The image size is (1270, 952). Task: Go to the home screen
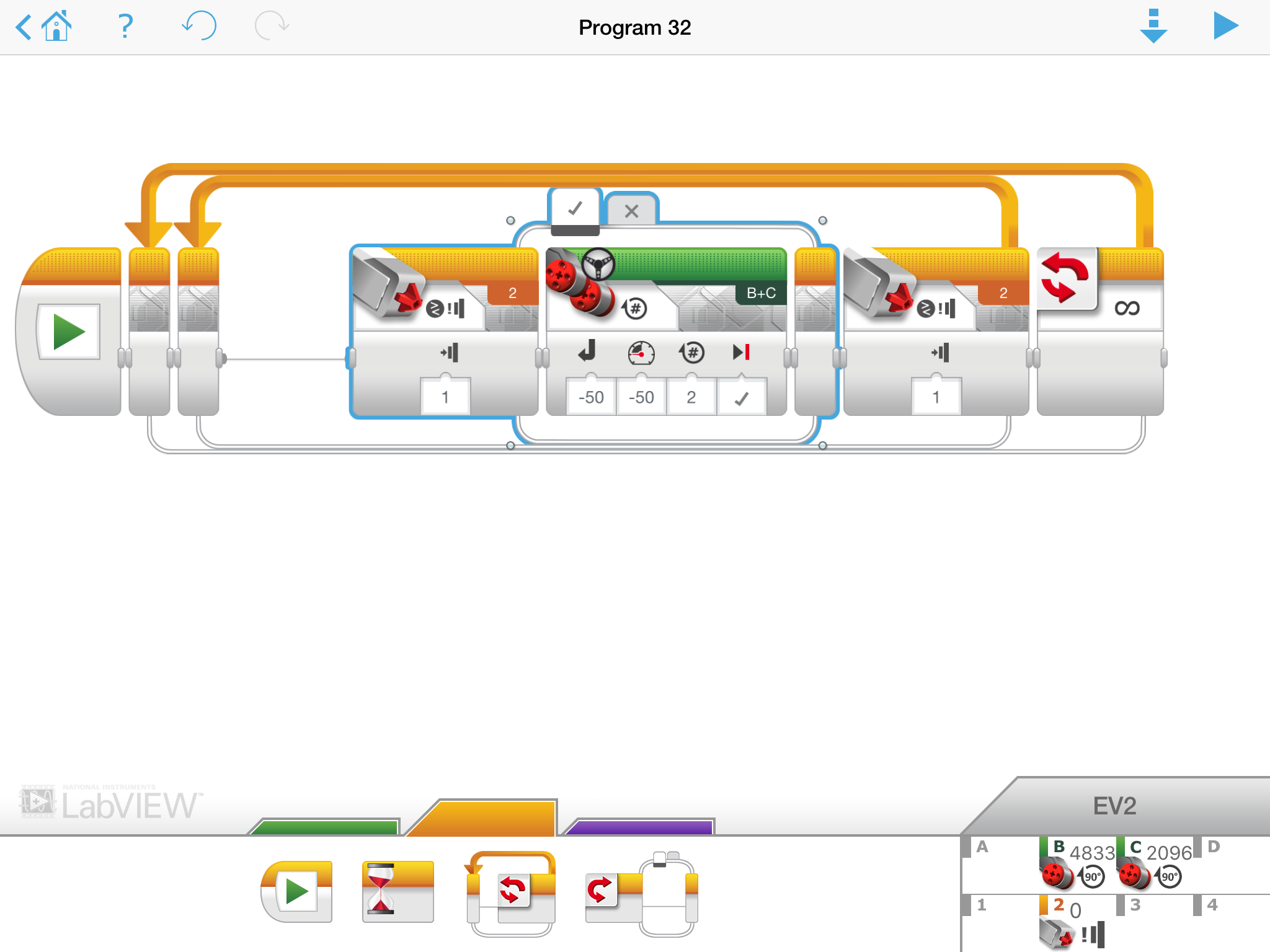[56, 27]
